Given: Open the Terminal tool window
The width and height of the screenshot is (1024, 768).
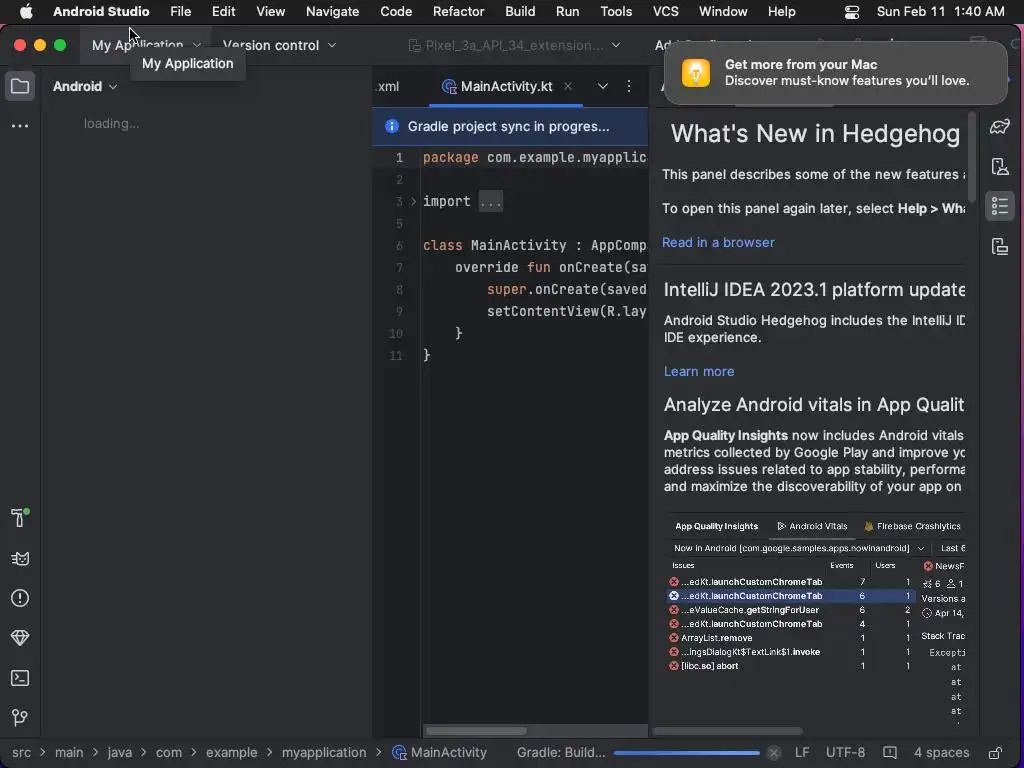Looking at the screenshot, I should (x=20, y=678).
